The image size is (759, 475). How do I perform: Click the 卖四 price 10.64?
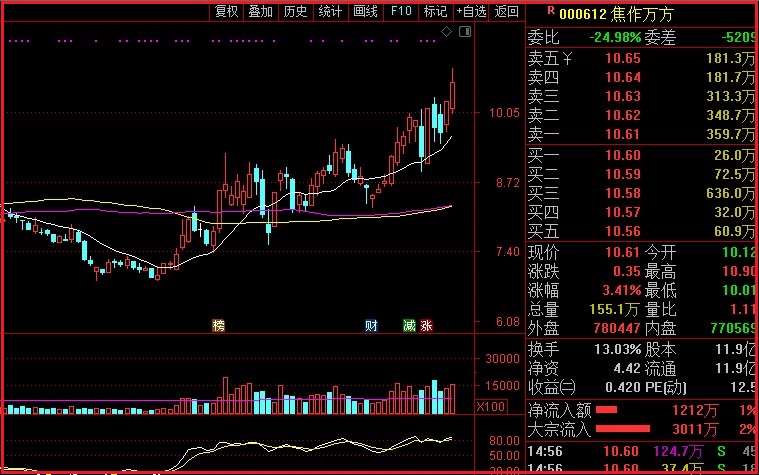(x=622, y=77)
